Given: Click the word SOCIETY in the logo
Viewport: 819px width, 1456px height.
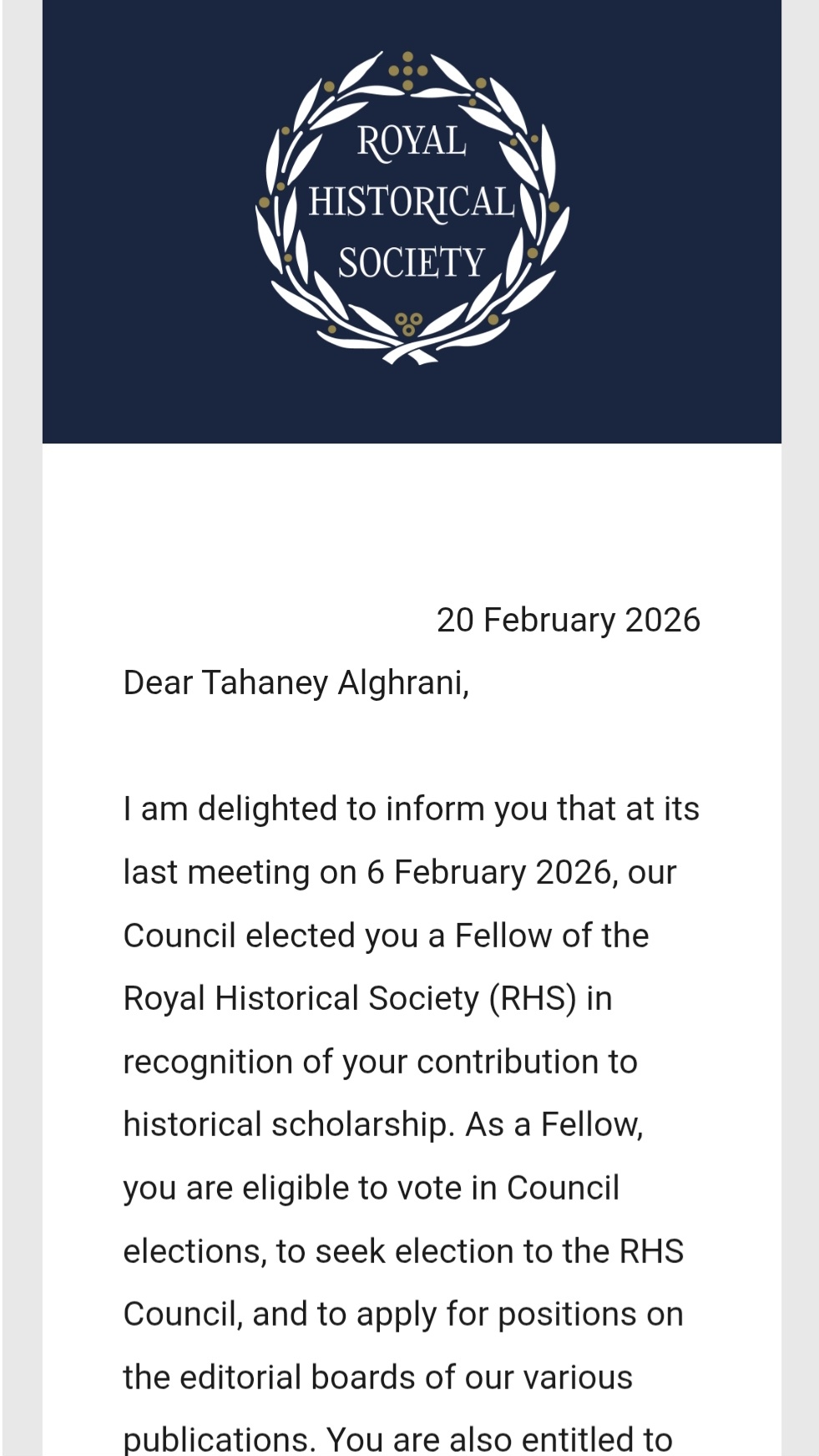Looking at the screenshot, I should [x=412, y=262].
